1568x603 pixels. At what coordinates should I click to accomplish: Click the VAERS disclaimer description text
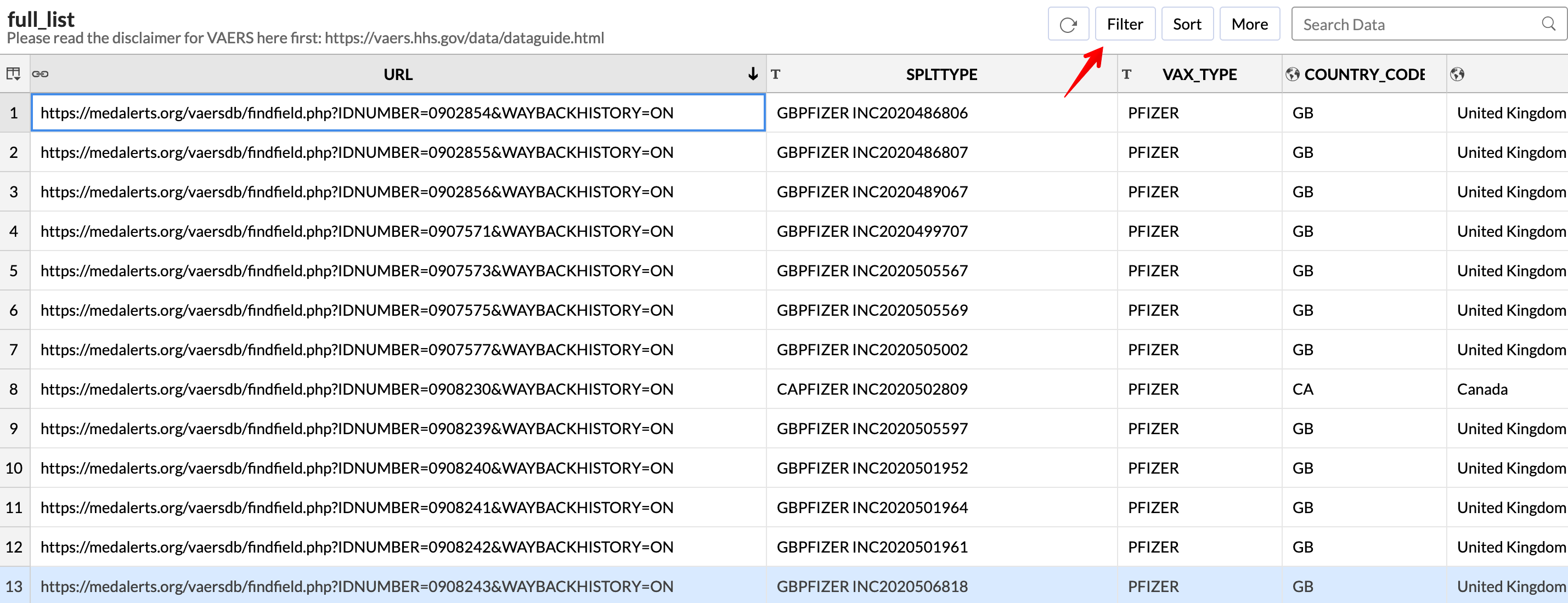(306, 38)
